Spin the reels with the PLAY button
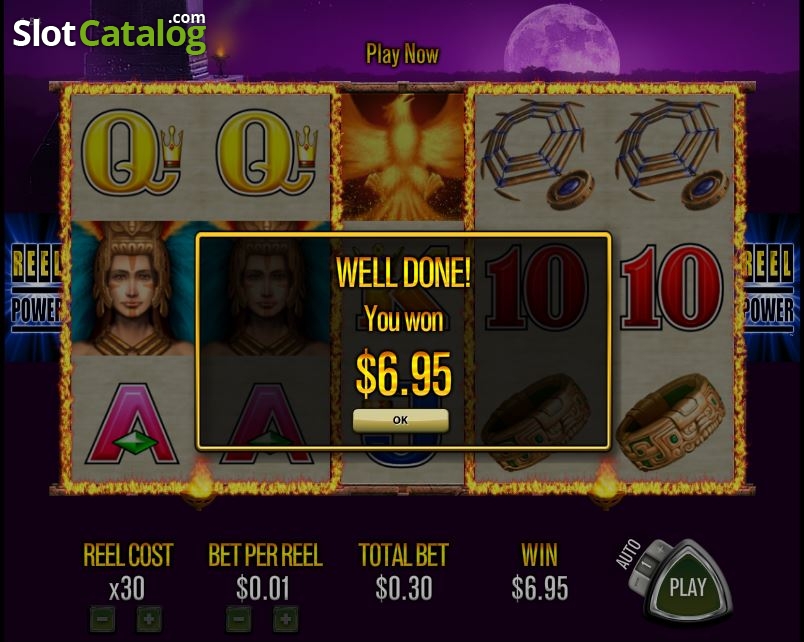804x642 pixels. pos(688,587)
